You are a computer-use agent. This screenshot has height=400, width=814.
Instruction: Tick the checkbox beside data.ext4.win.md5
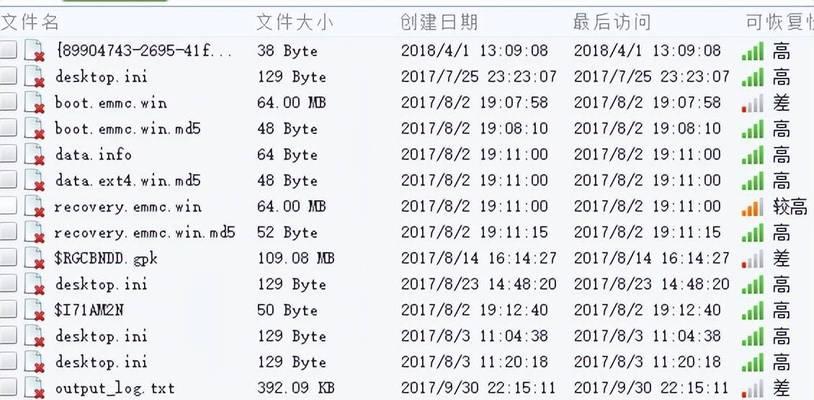8,180
